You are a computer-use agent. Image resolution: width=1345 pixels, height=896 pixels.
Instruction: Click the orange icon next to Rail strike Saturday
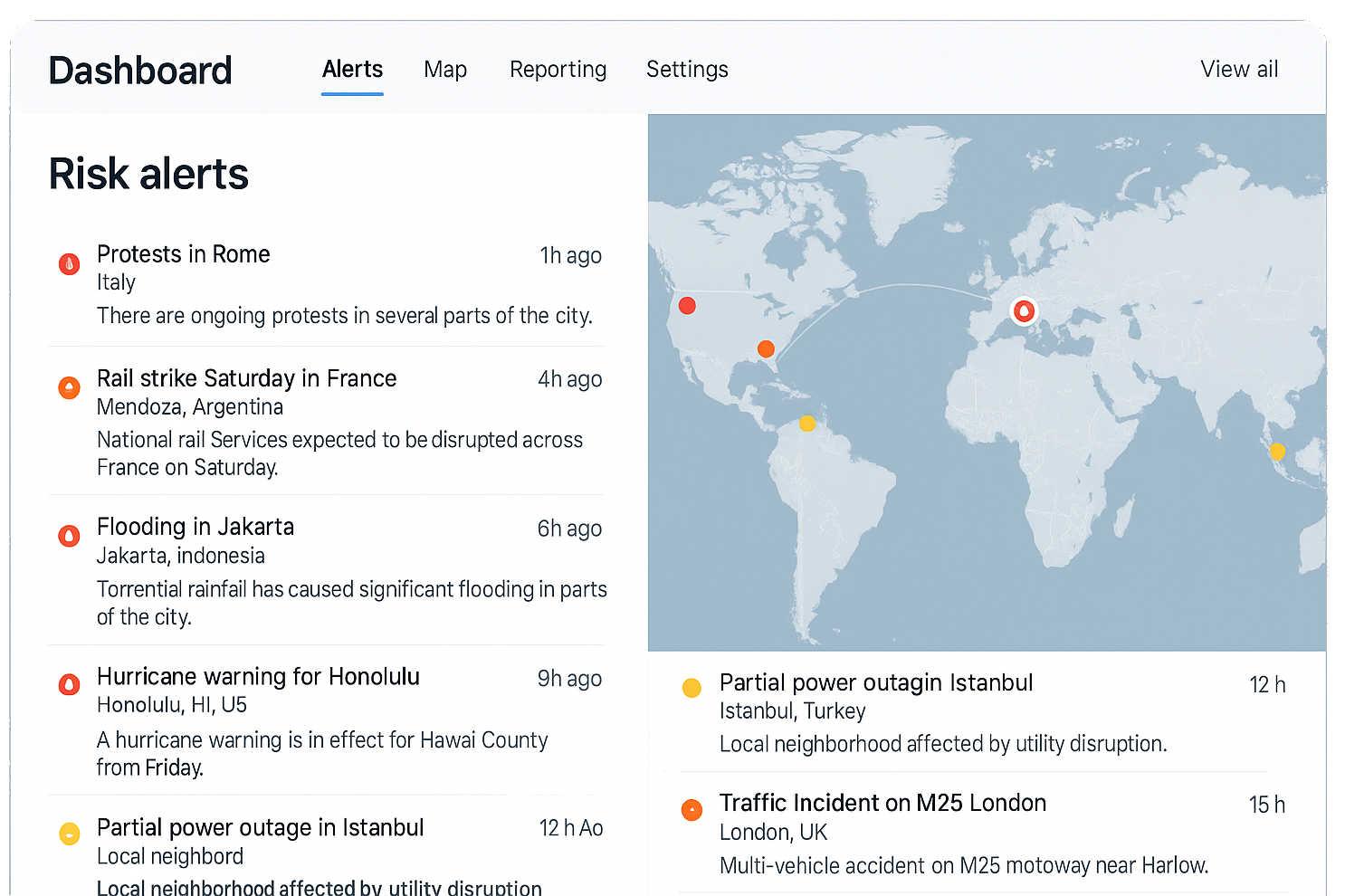[x=70, y=387]
